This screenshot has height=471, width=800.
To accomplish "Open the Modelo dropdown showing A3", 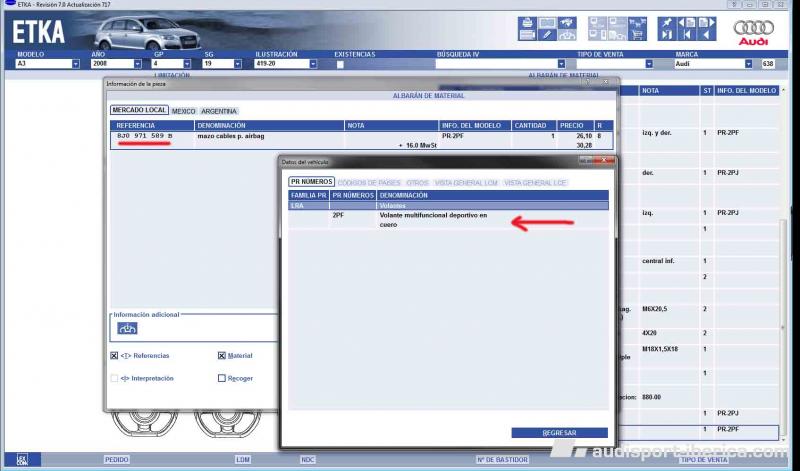I will [76, 64].
